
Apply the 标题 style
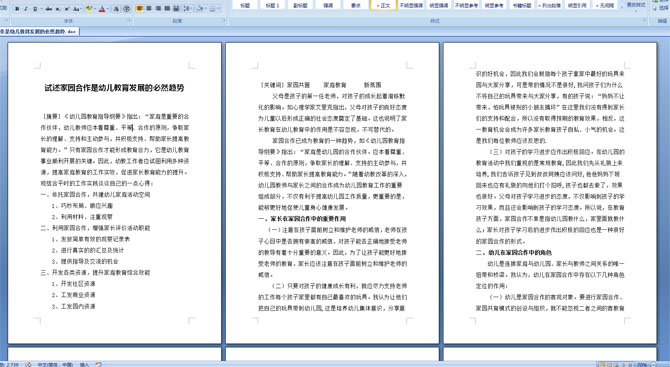(x=245, y=5)
